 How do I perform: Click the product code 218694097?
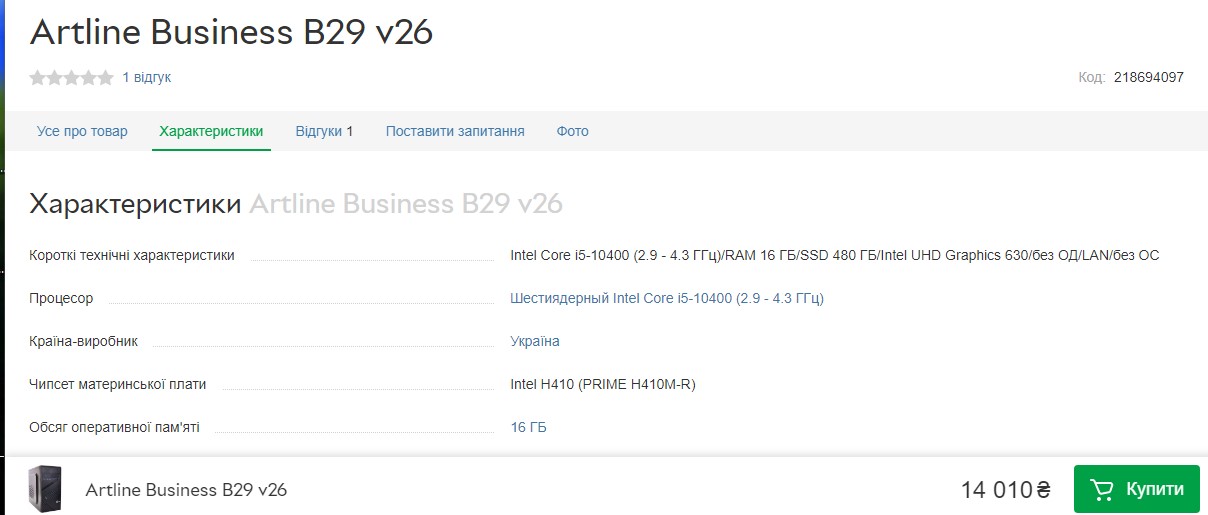pyautogui.click(x=1149, y=77)
